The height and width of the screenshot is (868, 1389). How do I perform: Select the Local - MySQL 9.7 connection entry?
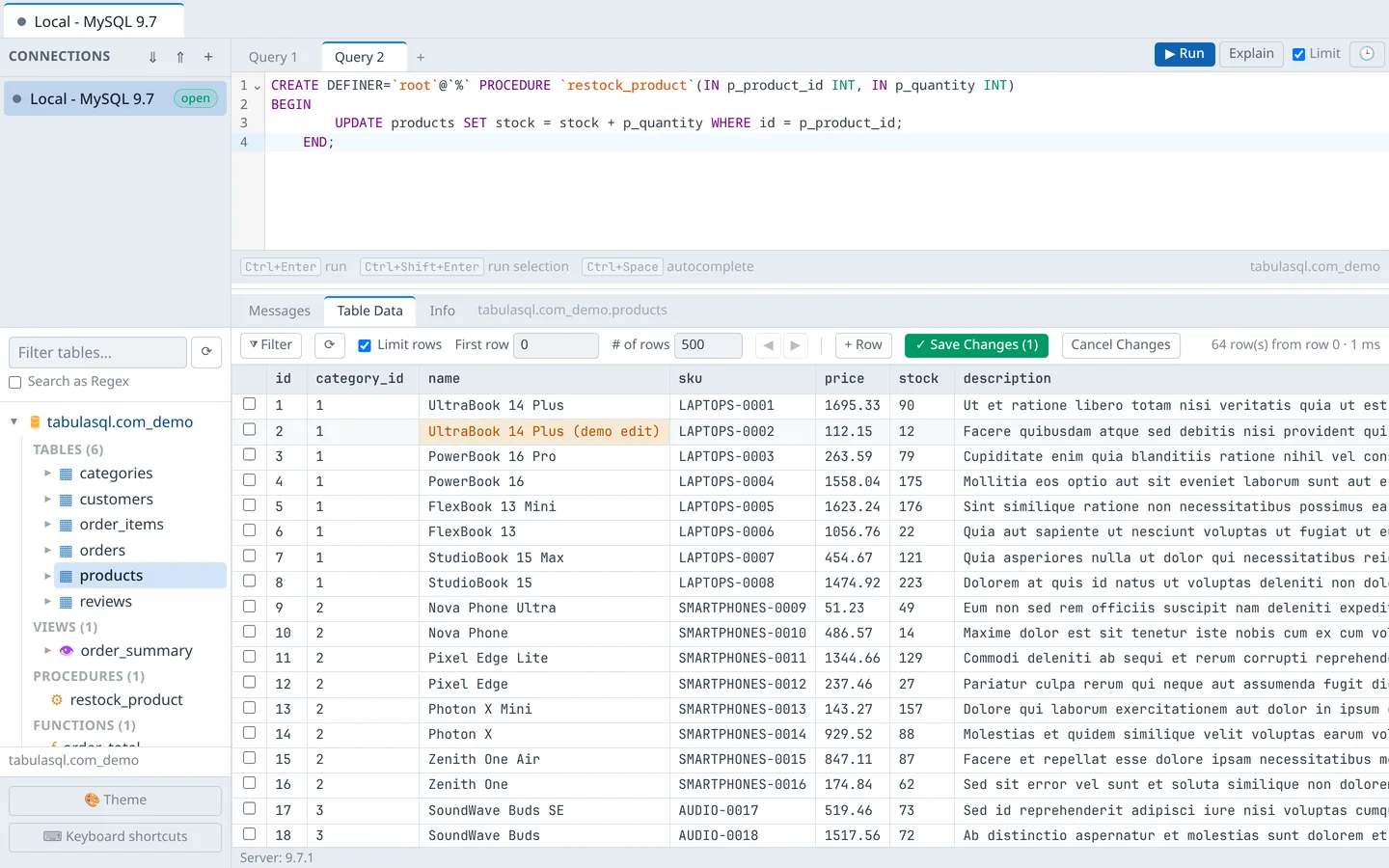coord(116,98)
